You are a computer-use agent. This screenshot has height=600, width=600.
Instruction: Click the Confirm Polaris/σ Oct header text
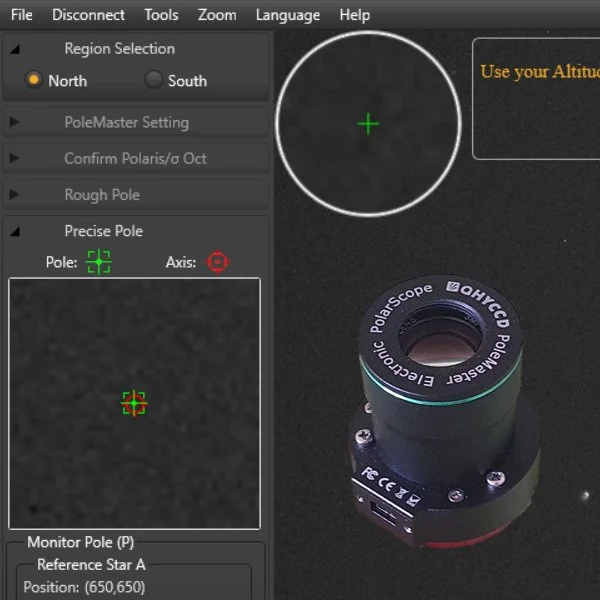pyautogui.click(x=135, y=158)
